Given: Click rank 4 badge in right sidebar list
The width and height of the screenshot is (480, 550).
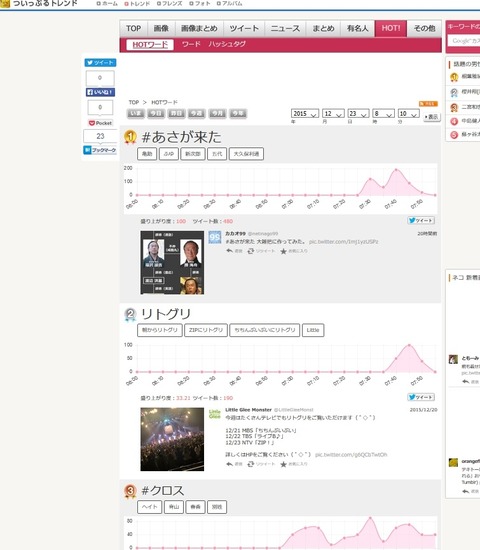Looking at the screenshot, I should pos(454,121).
